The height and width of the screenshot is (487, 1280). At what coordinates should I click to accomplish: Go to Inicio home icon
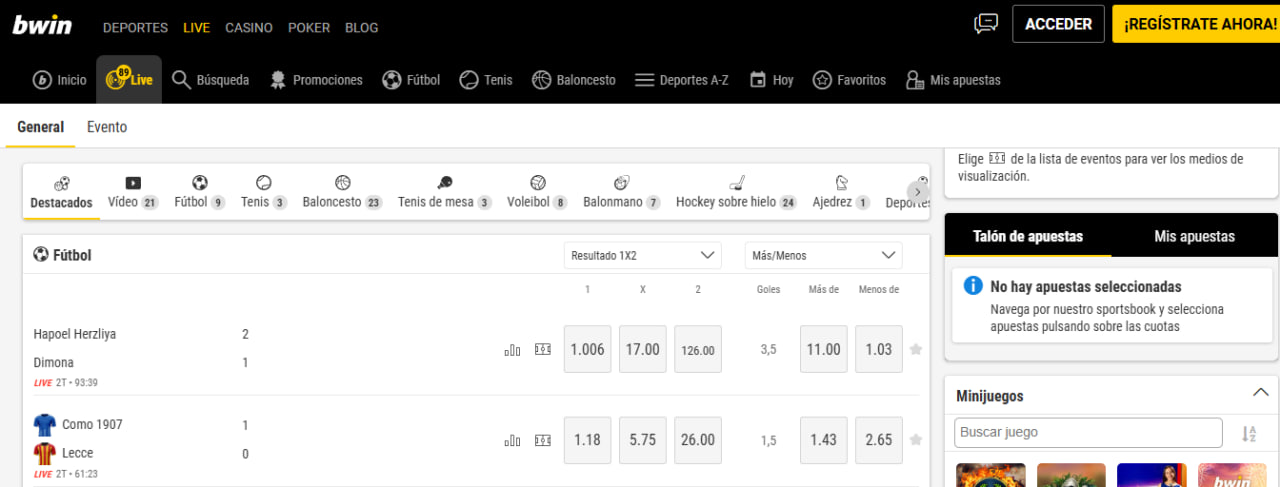click(60, 80)
